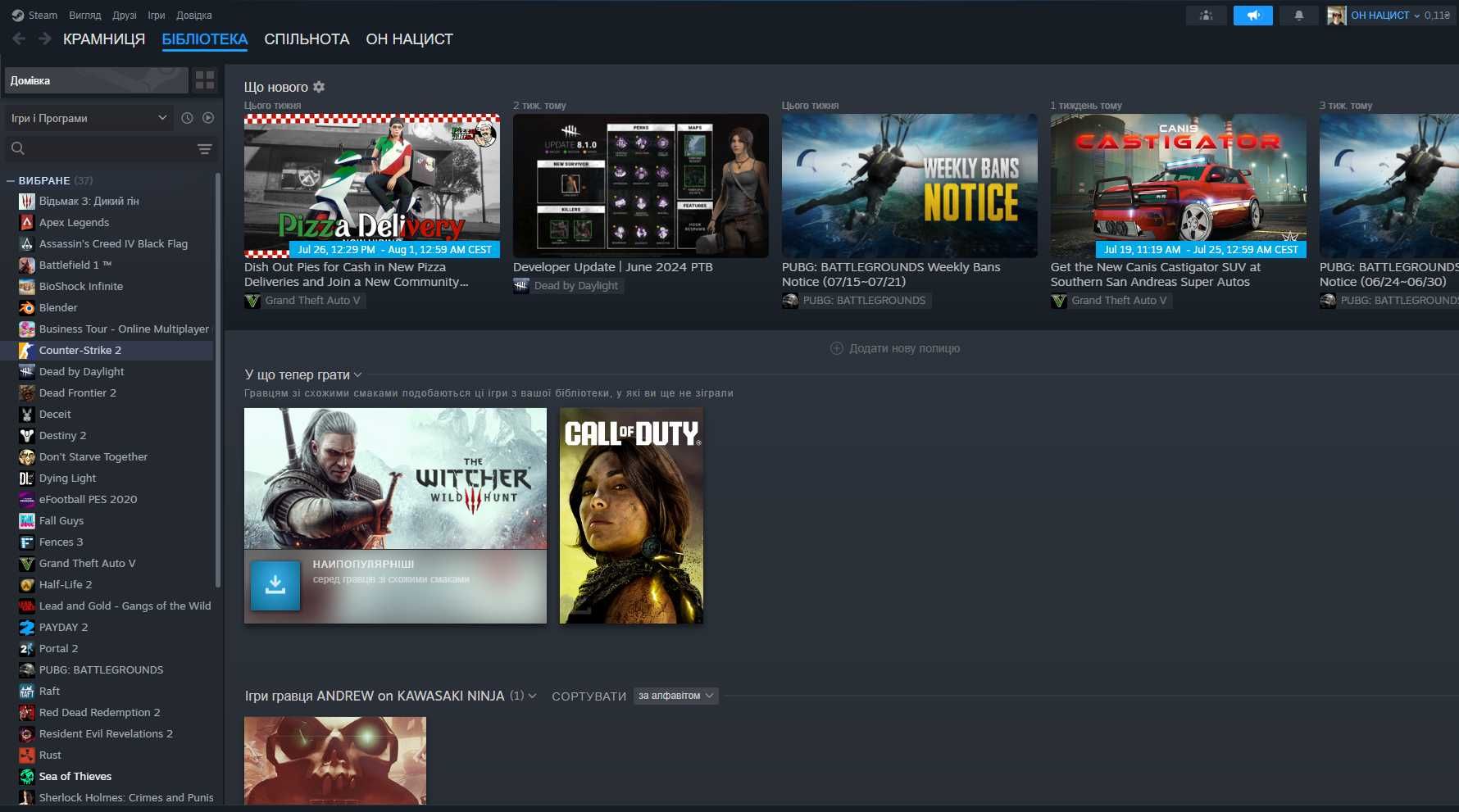Open the blue announcements megaphone button
This screenshot has height=812, width=1459.
coord(1252,15)
